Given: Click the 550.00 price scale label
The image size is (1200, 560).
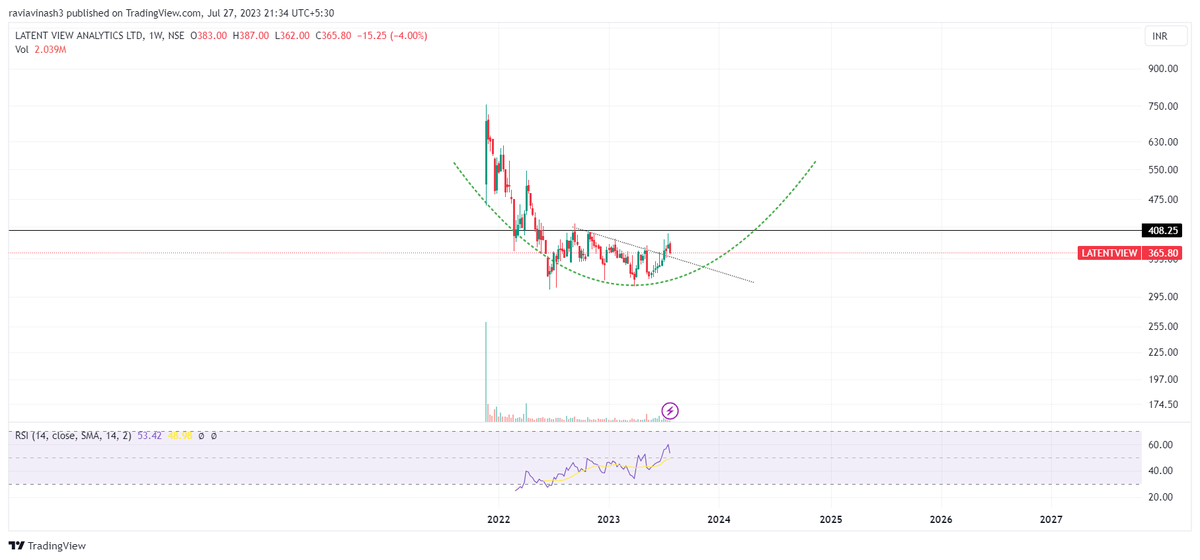Looking at the screenshot, I should pos(1164,170).
